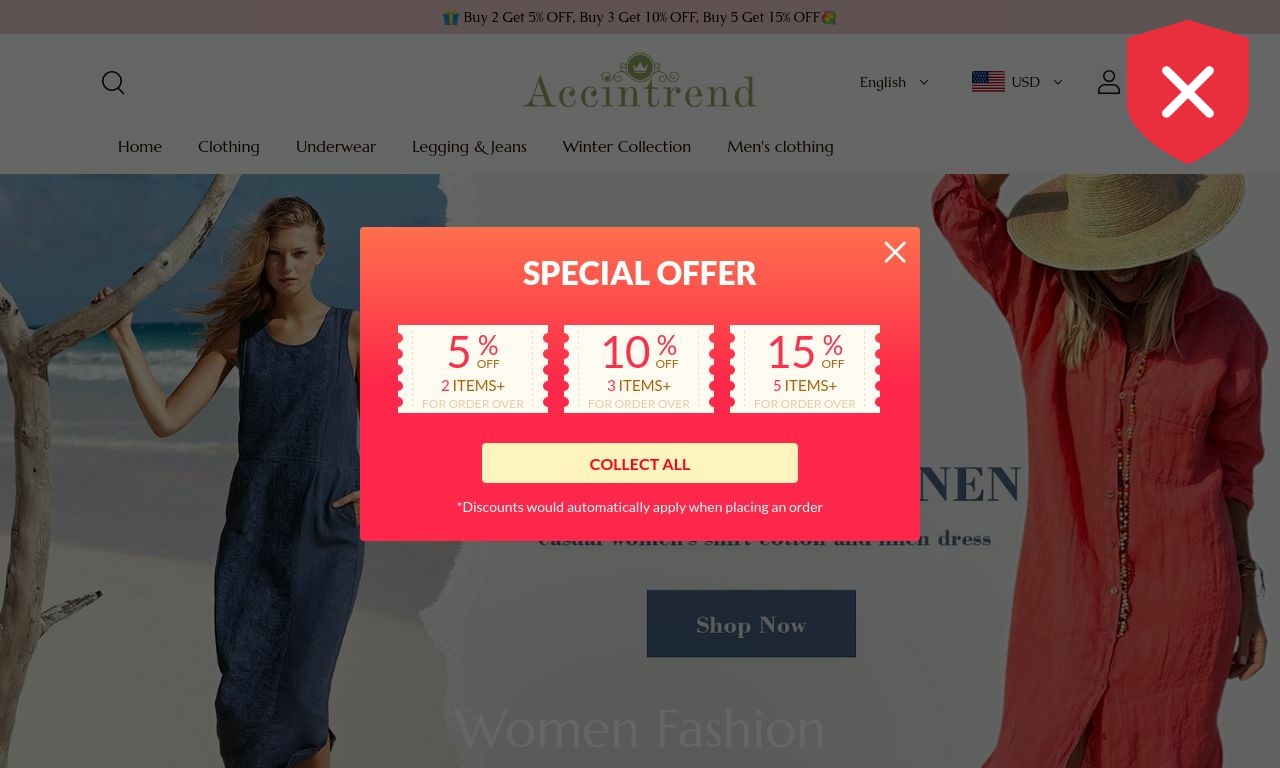This screenshot has width=1280, height=768.
Task: Click the Collect All button
Action: (x=640, y=463)
